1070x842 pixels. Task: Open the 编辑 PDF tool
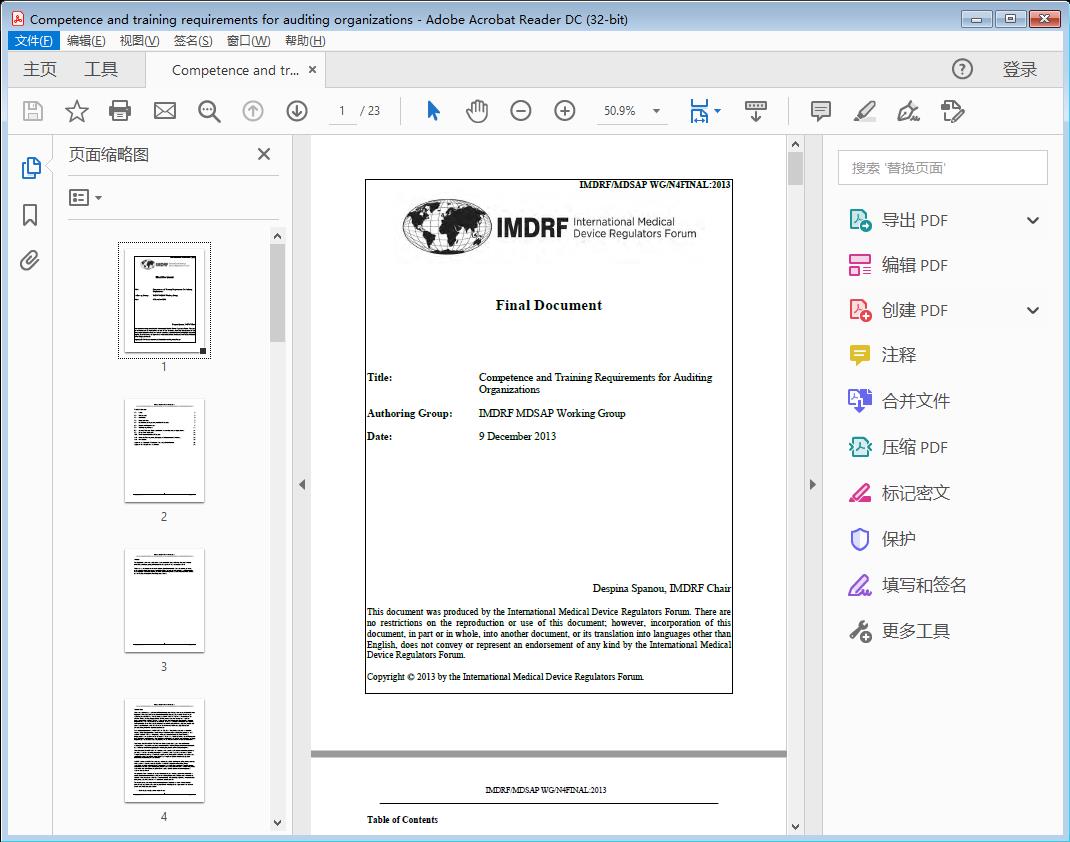pyautogui.click(x=914, y=265)
